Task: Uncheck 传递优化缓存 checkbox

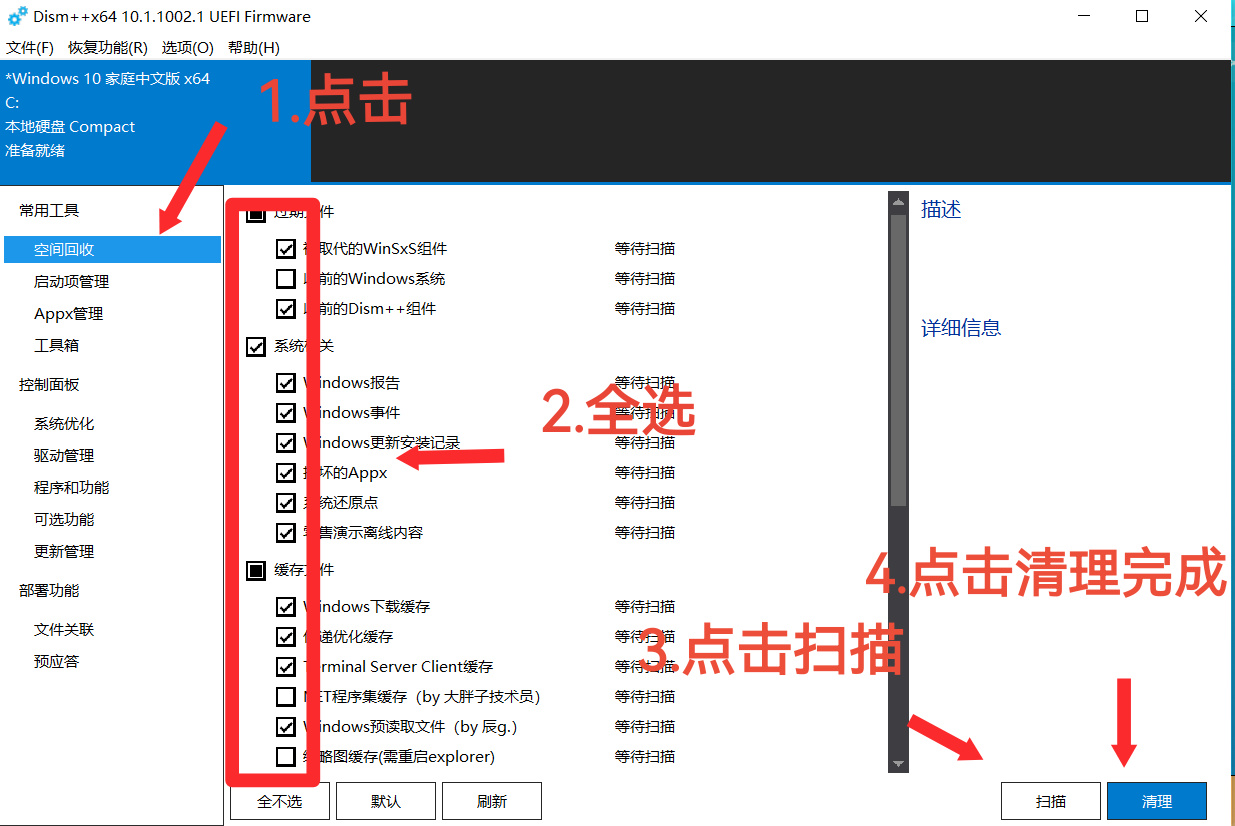Action: [x=286, y=637]
